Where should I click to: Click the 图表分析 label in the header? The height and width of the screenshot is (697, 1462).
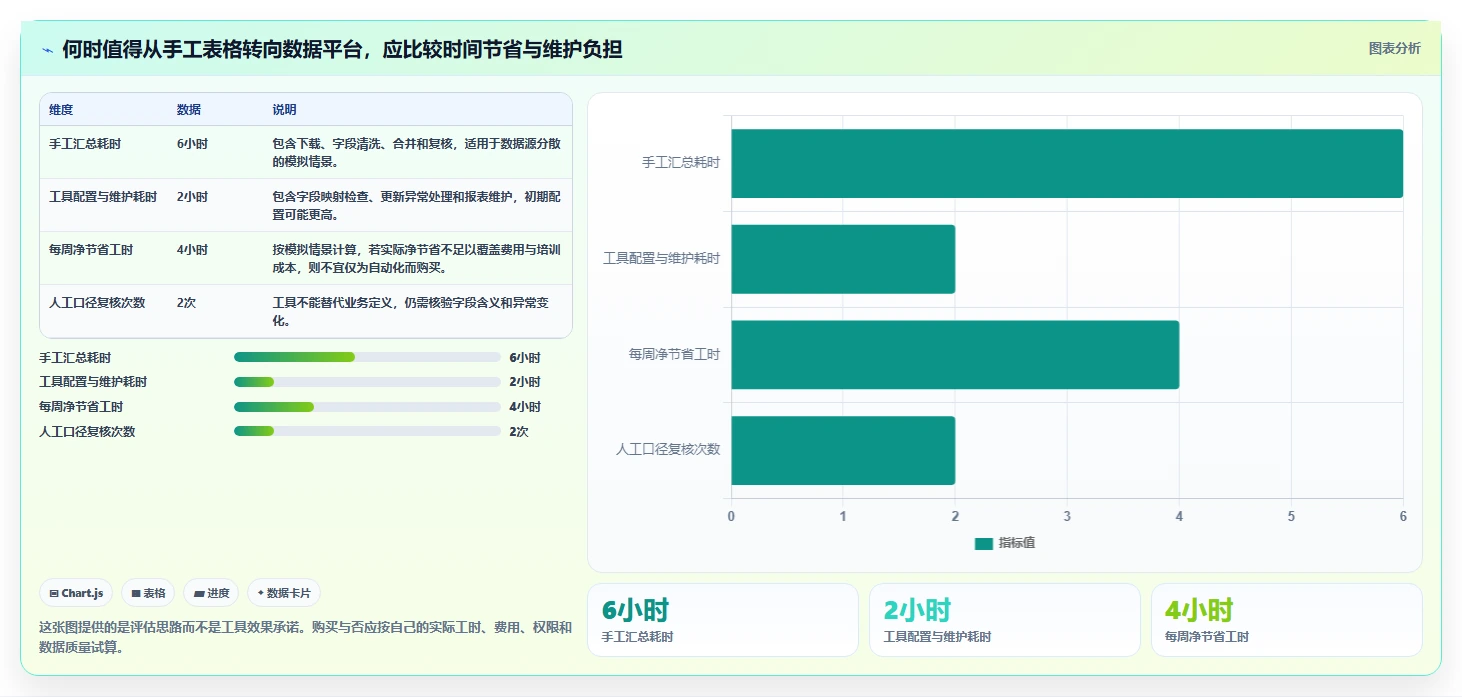tap(1394, 48)
